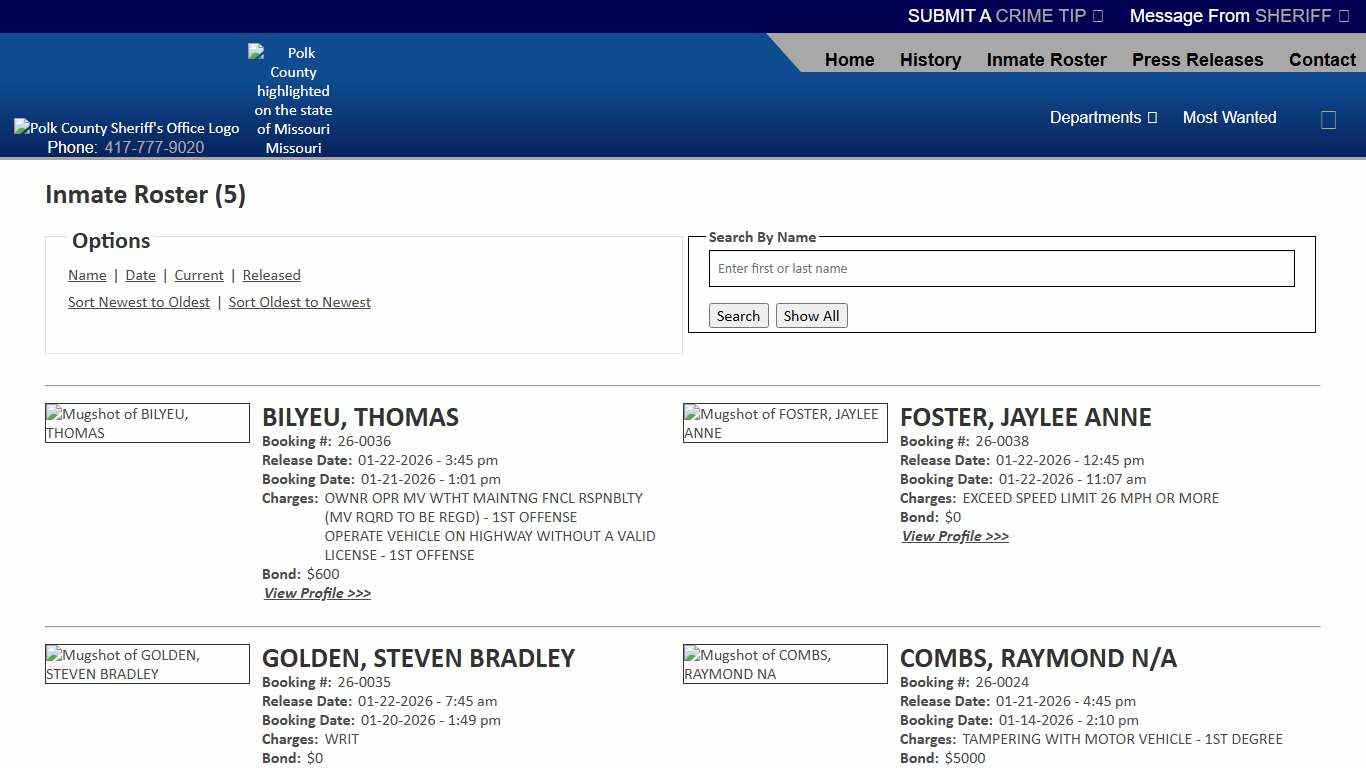1366x768 pixels.
Task: Switch to the Press Releases tab
Action: [x=1197, y=59]
